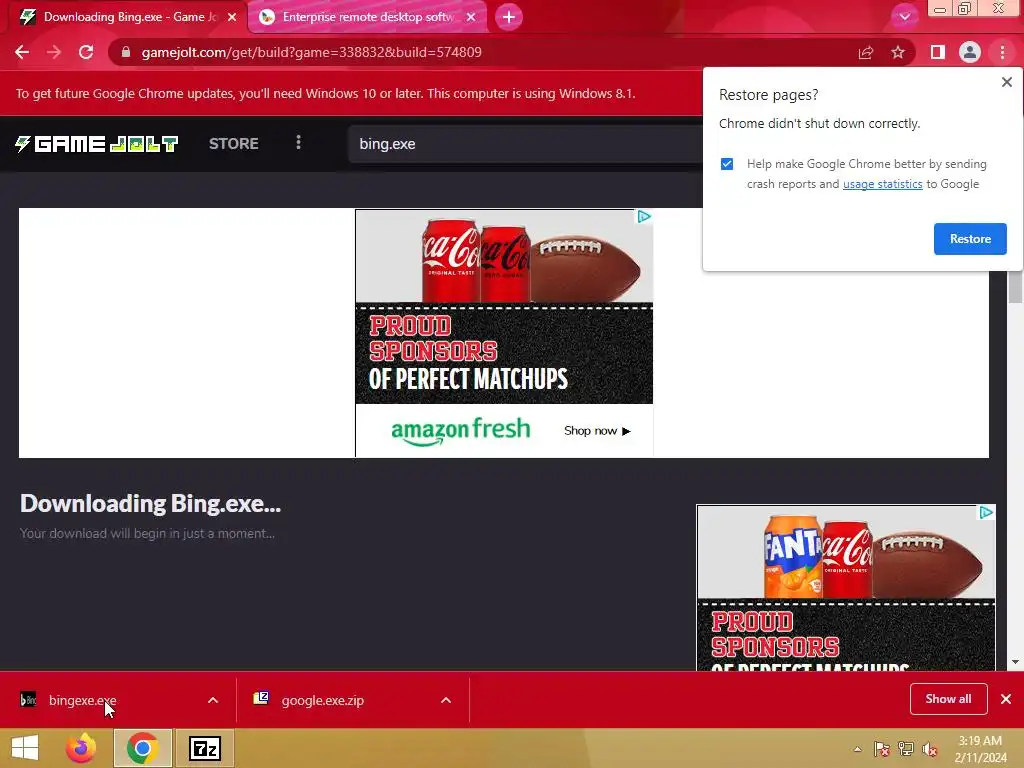
Task: Click 'Your download will begin' text
Action: point(147,534)
